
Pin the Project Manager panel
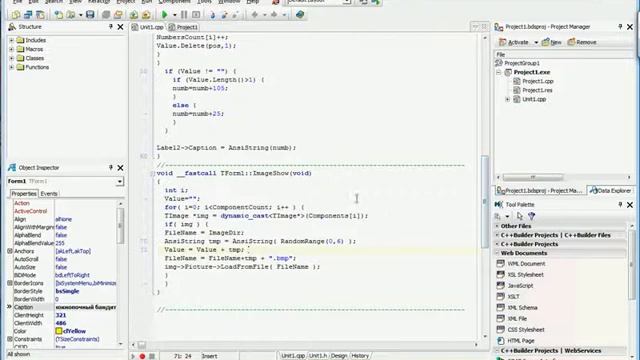coord(620,27)
